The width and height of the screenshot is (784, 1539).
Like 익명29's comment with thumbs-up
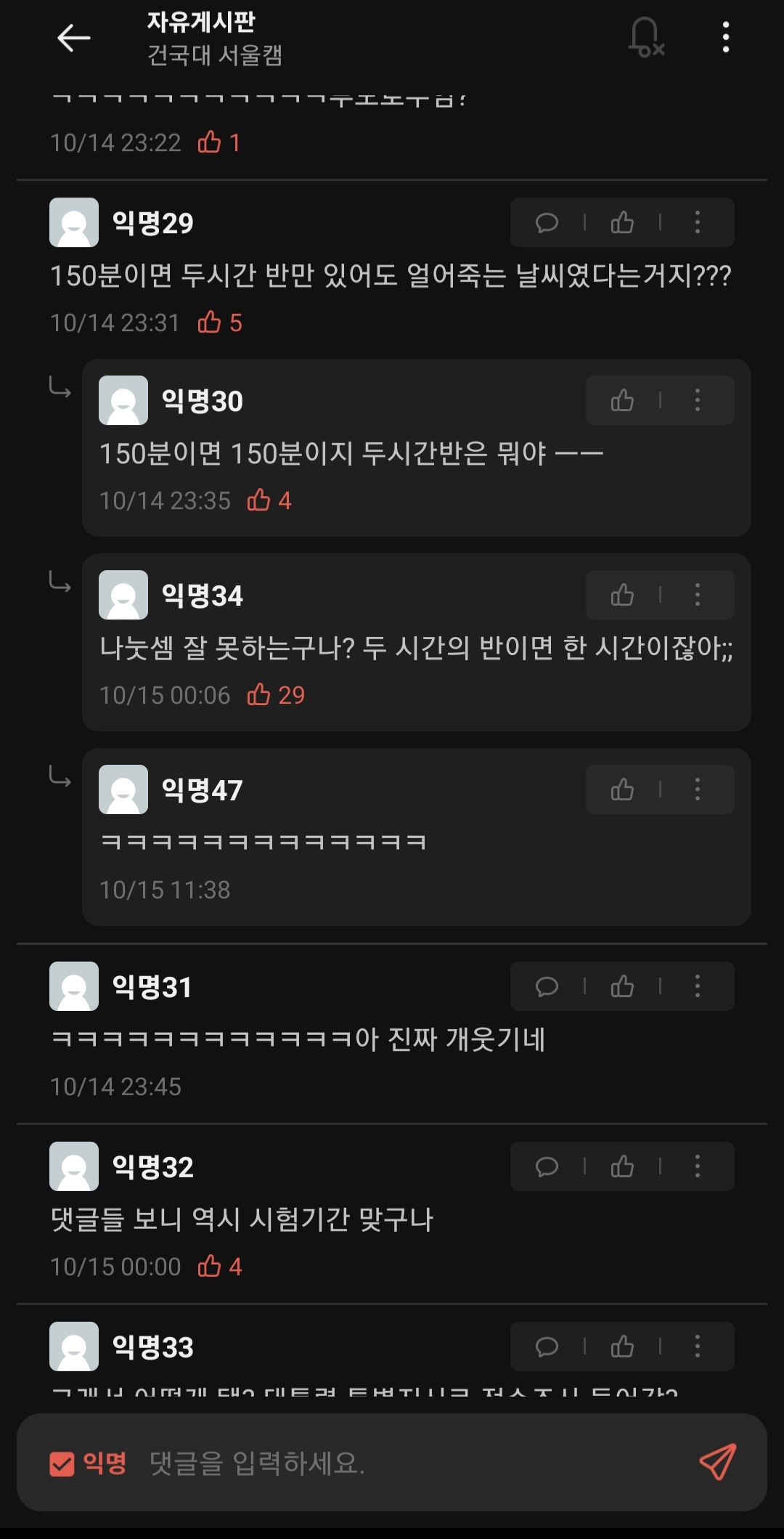pyautogui.click(x=622, y=222)
